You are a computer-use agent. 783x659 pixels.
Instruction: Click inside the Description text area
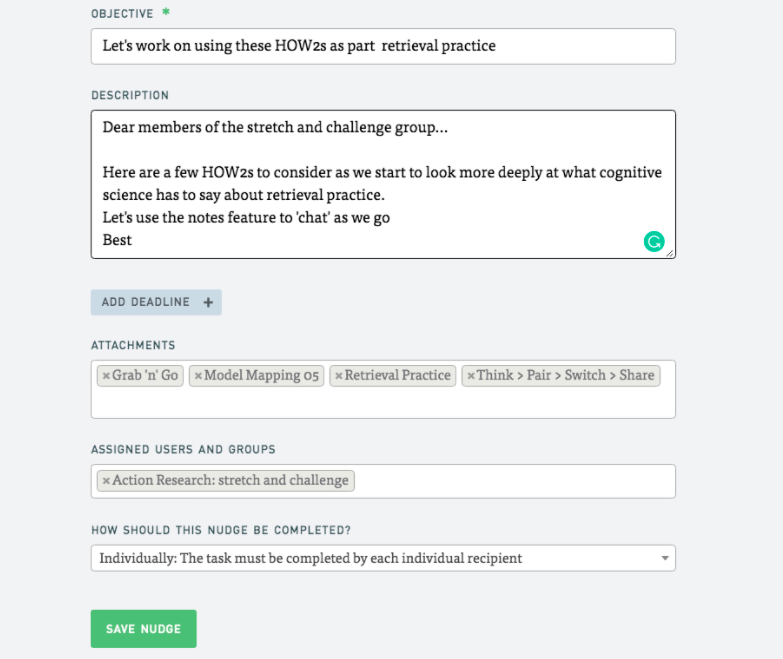pos(383,184)
